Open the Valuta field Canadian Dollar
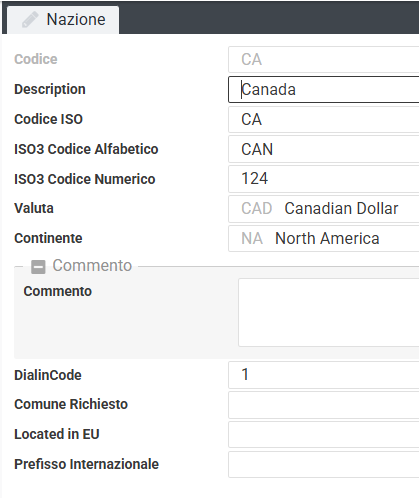 pyautogui.click(x=323, y=209)
